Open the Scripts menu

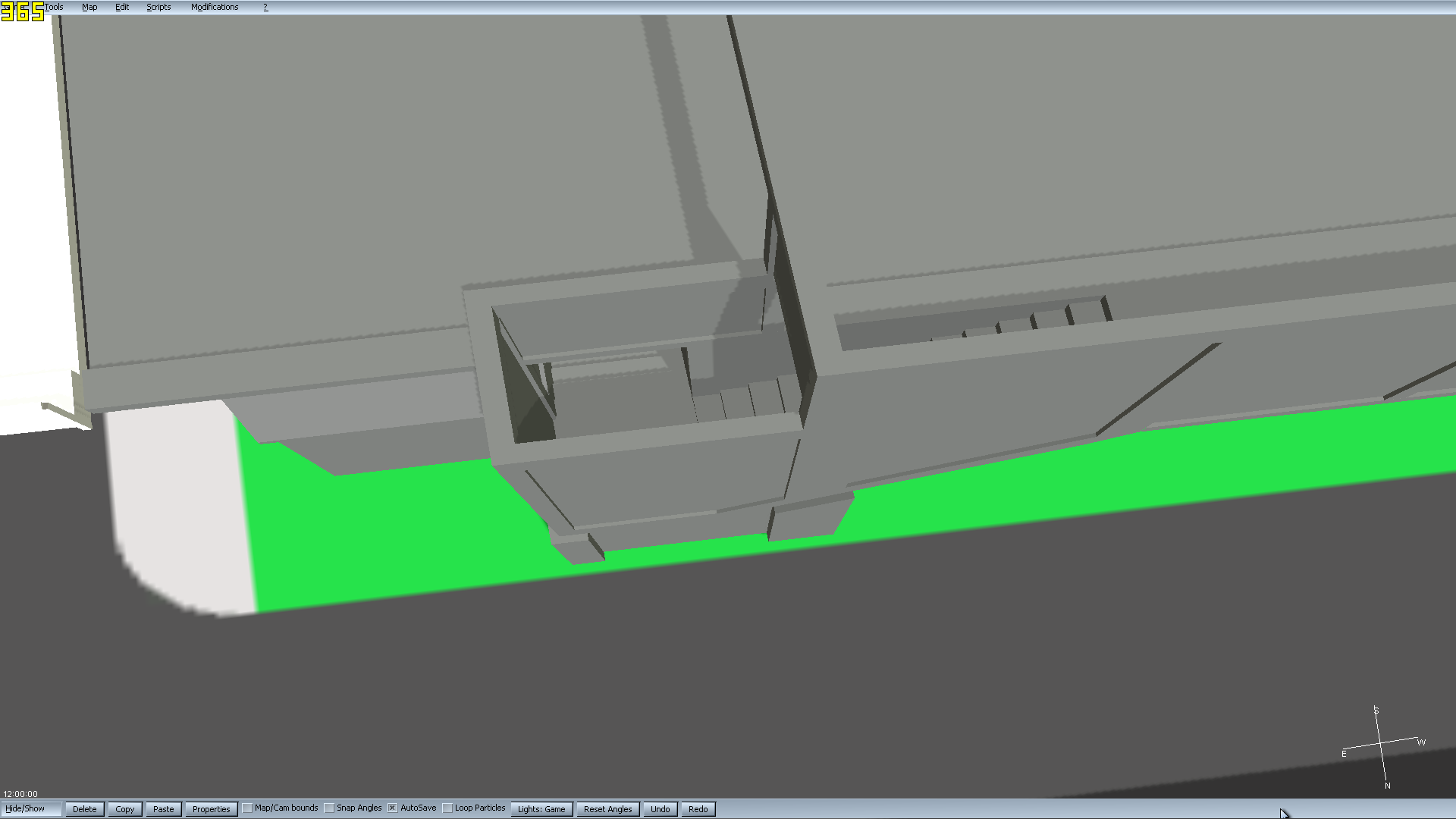[158, 7]
